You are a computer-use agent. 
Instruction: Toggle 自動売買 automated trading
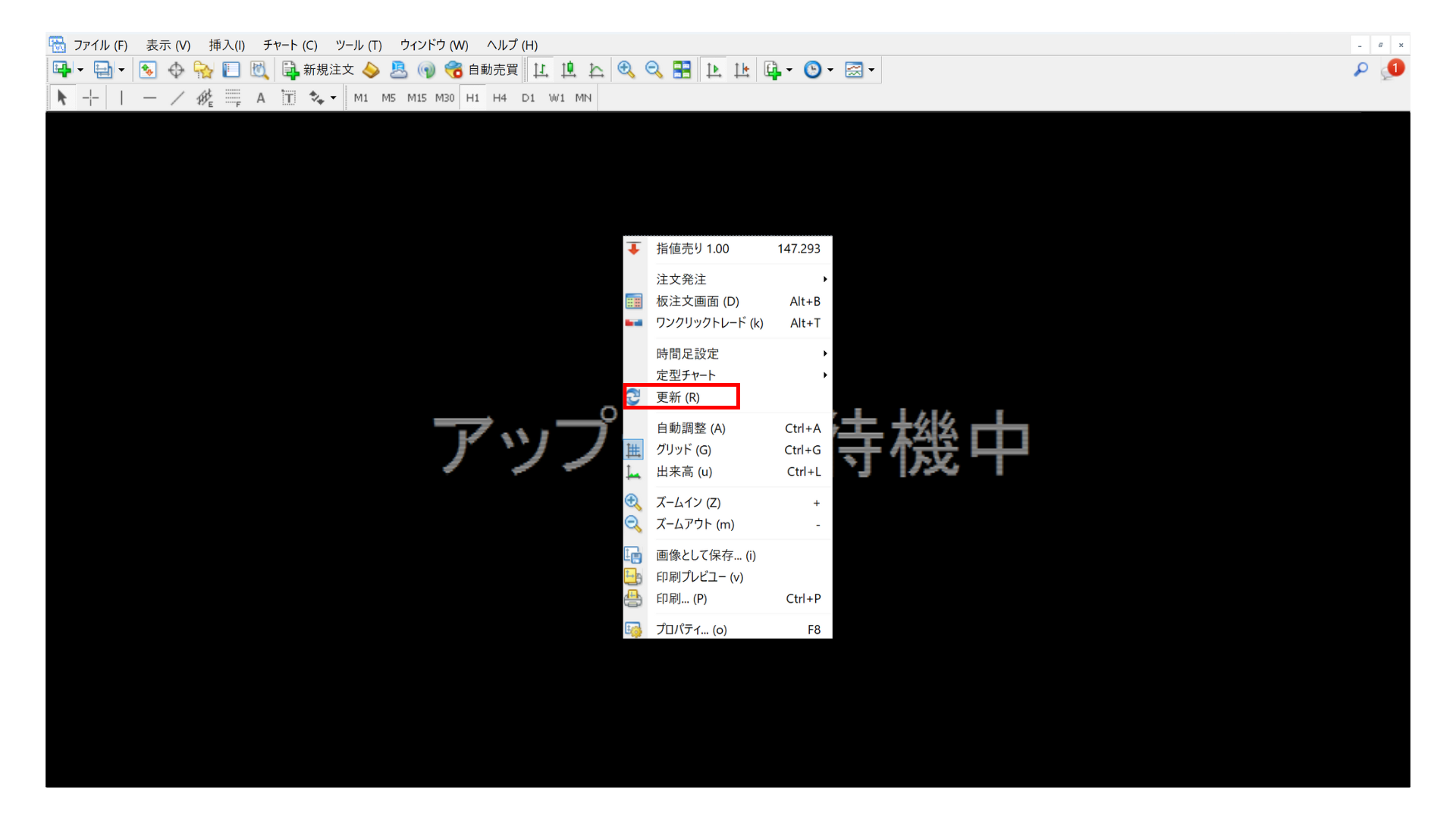[x=483, y=69]
